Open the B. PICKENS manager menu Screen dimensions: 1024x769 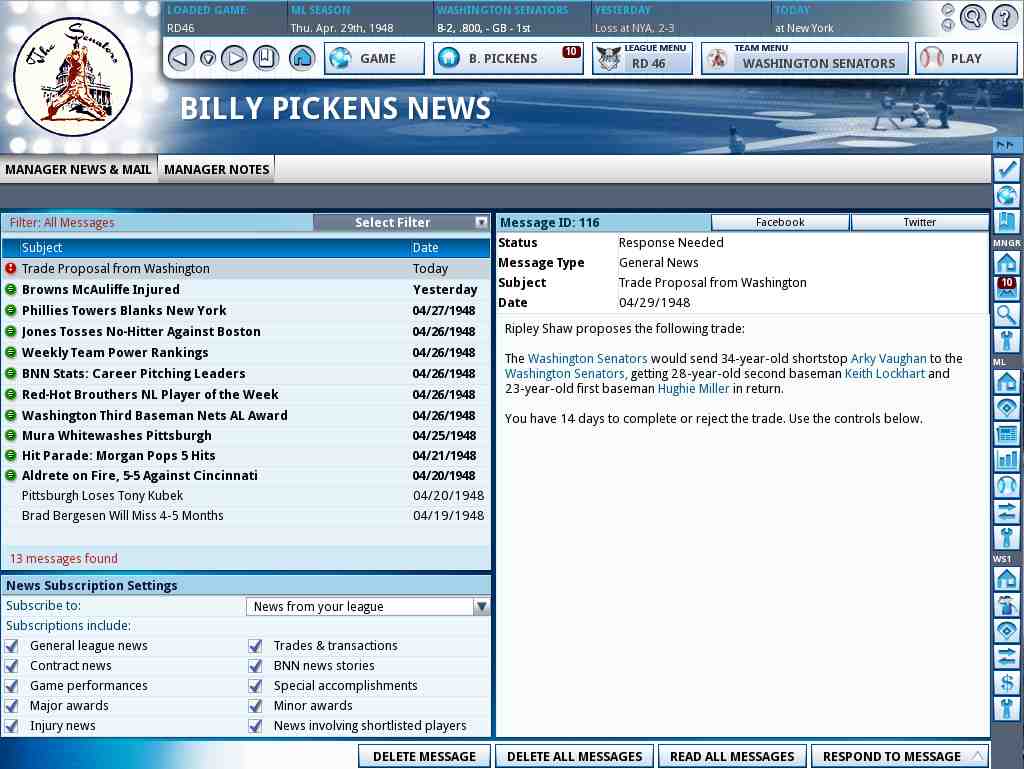point(508,59)
